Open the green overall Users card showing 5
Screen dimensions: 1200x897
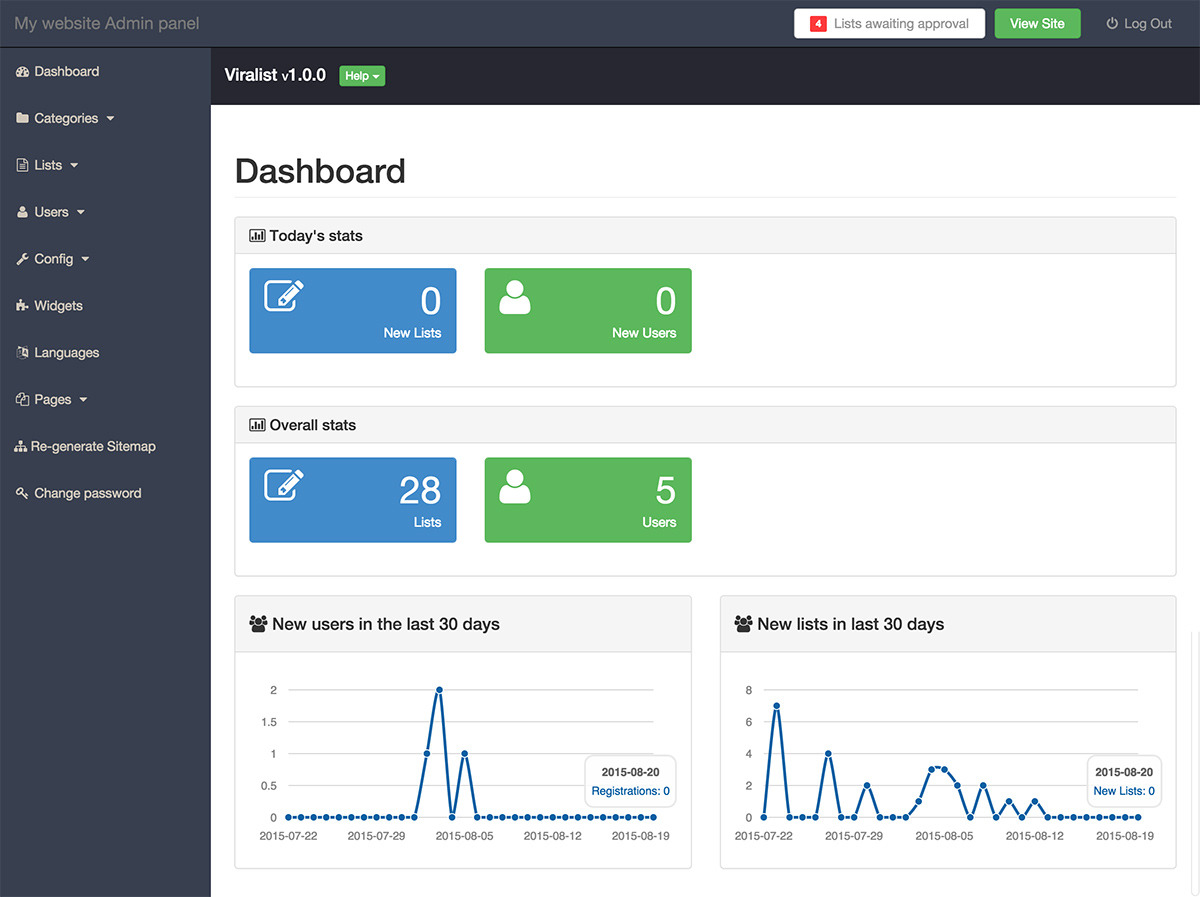tap(588, 500)
